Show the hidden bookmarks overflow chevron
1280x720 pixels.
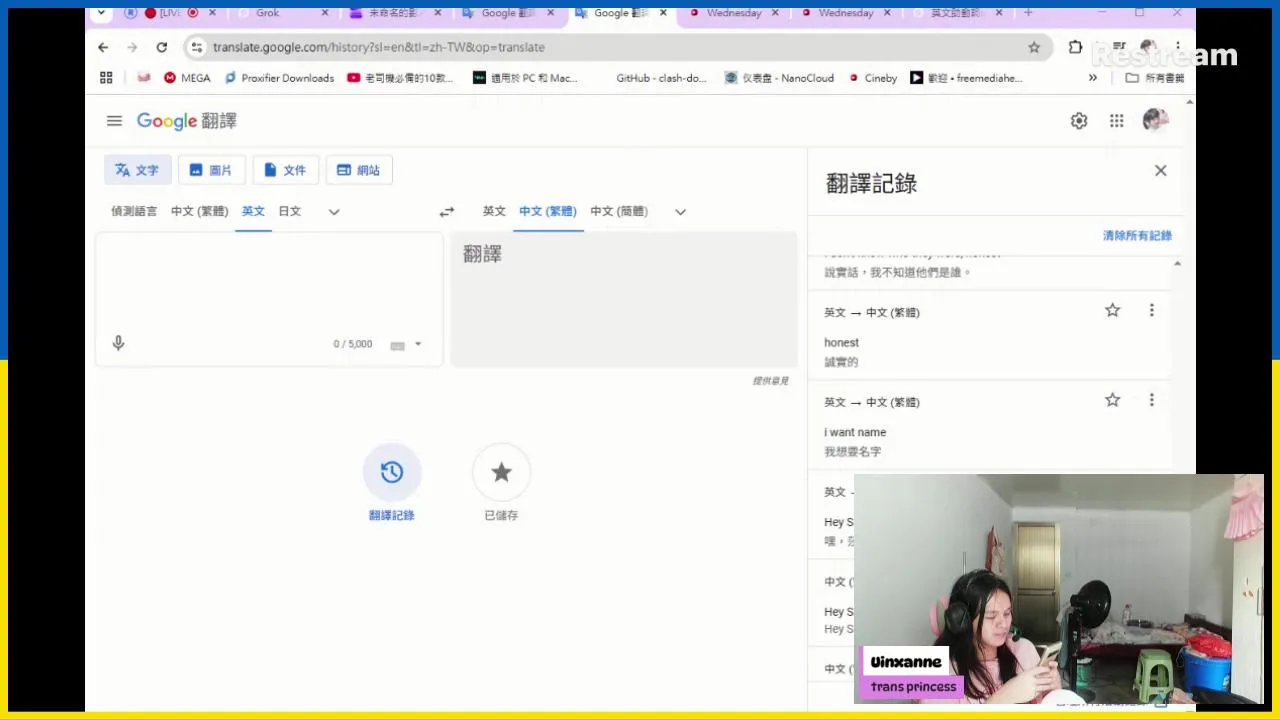1093,78
